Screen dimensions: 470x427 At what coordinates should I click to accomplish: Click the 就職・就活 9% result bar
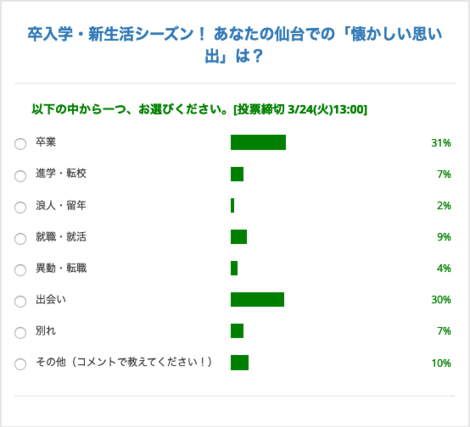pos(239,237)
